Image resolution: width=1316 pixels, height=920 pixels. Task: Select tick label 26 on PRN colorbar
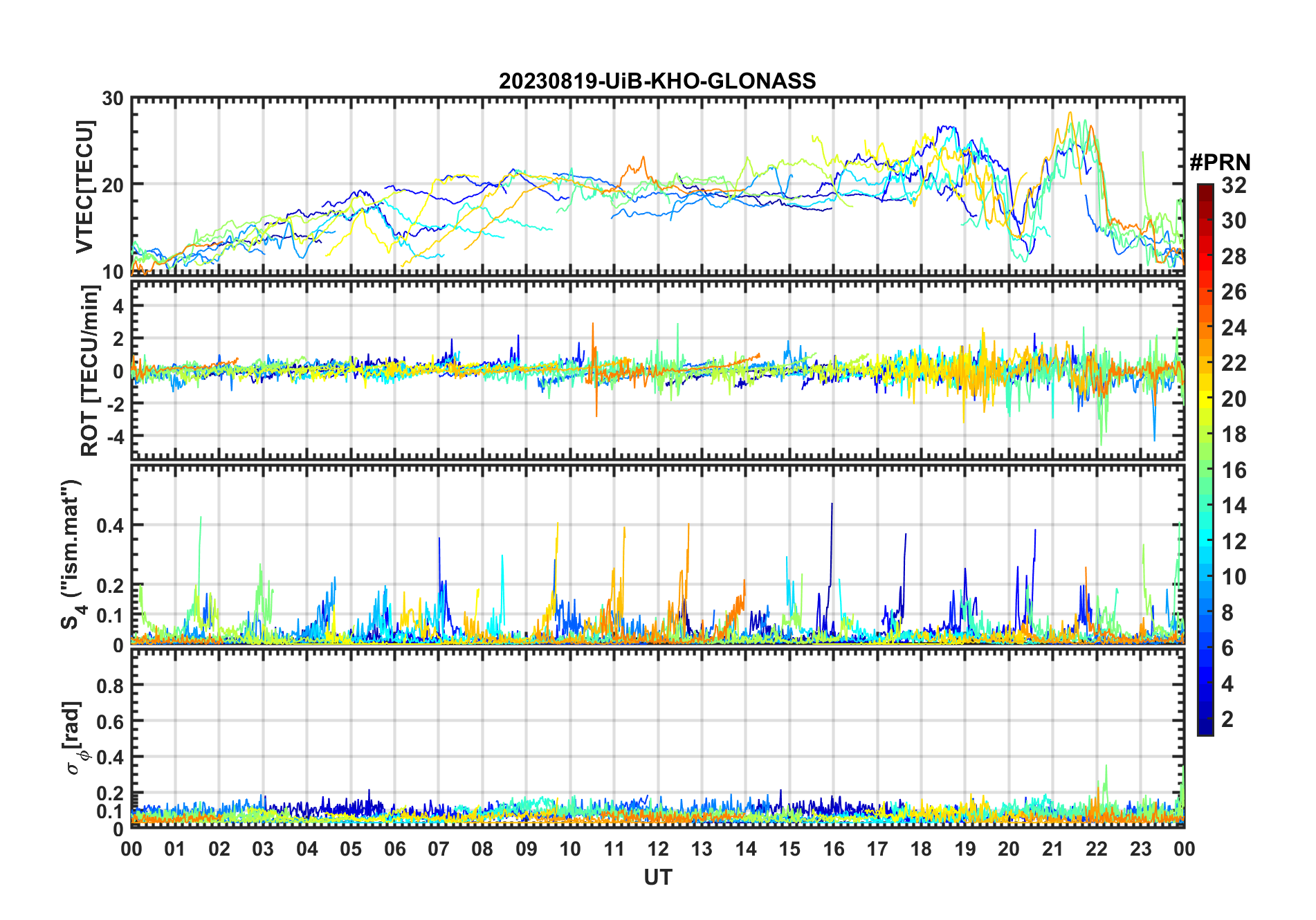[1234, 292]
